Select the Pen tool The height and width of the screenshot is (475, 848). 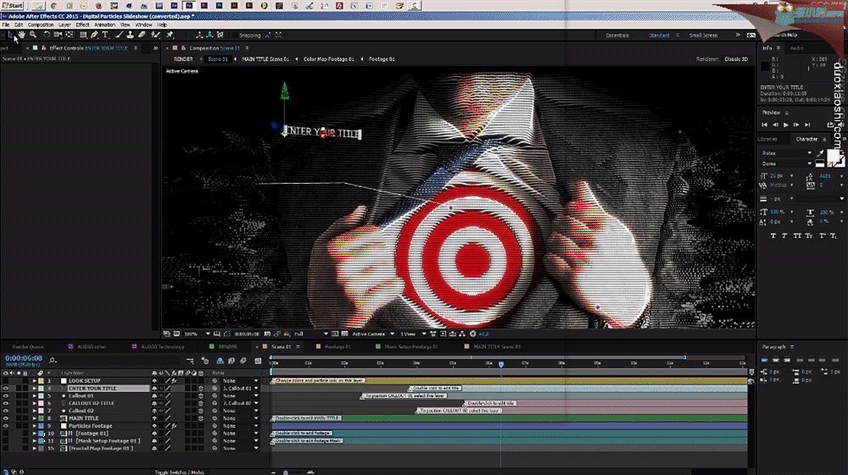94,35
